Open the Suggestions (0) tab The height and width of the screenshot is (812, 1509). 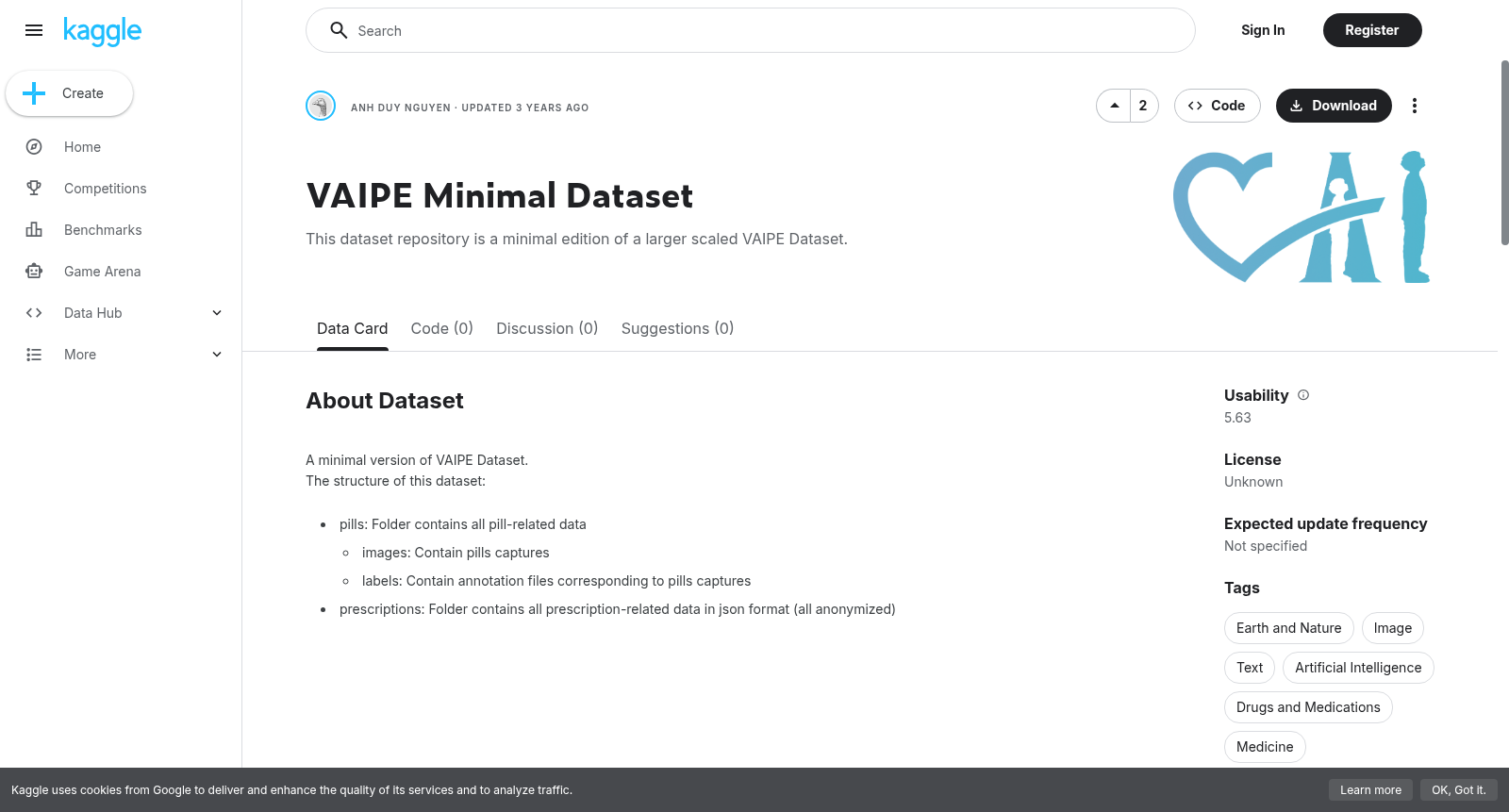pos(677,328)
